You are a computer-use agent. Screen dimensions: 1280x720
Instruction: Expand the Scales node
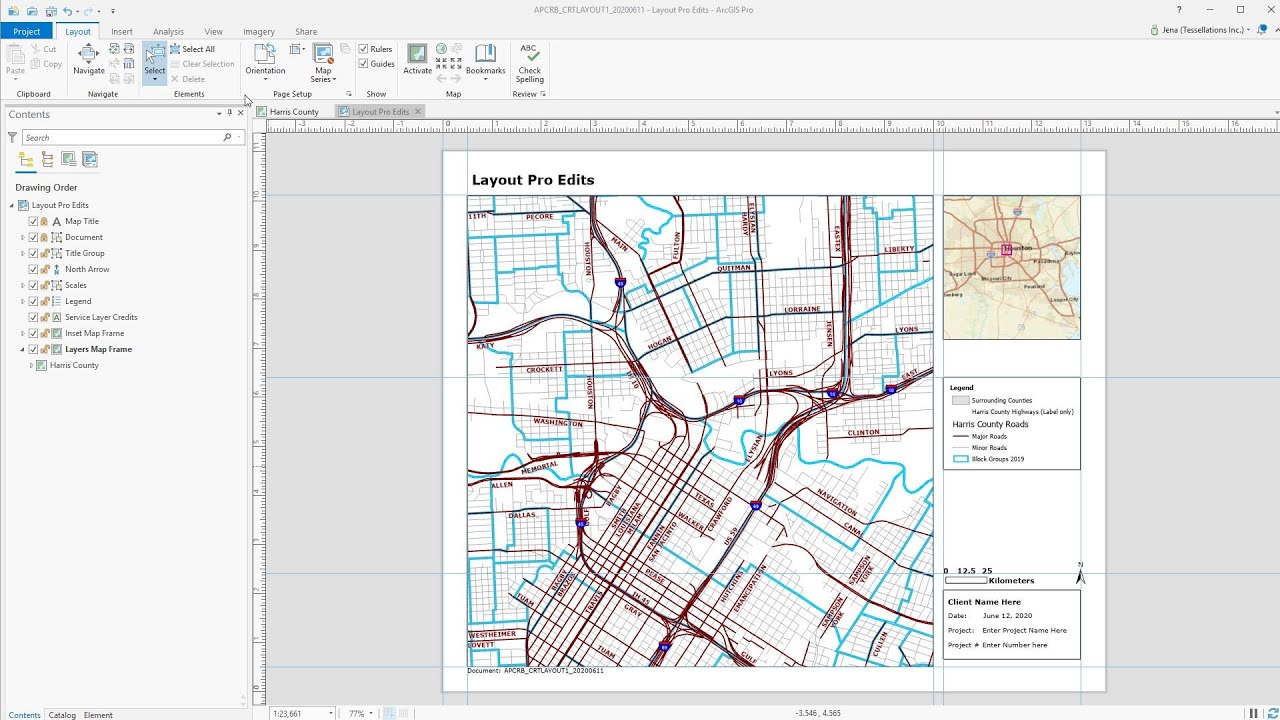click(23, 285)
